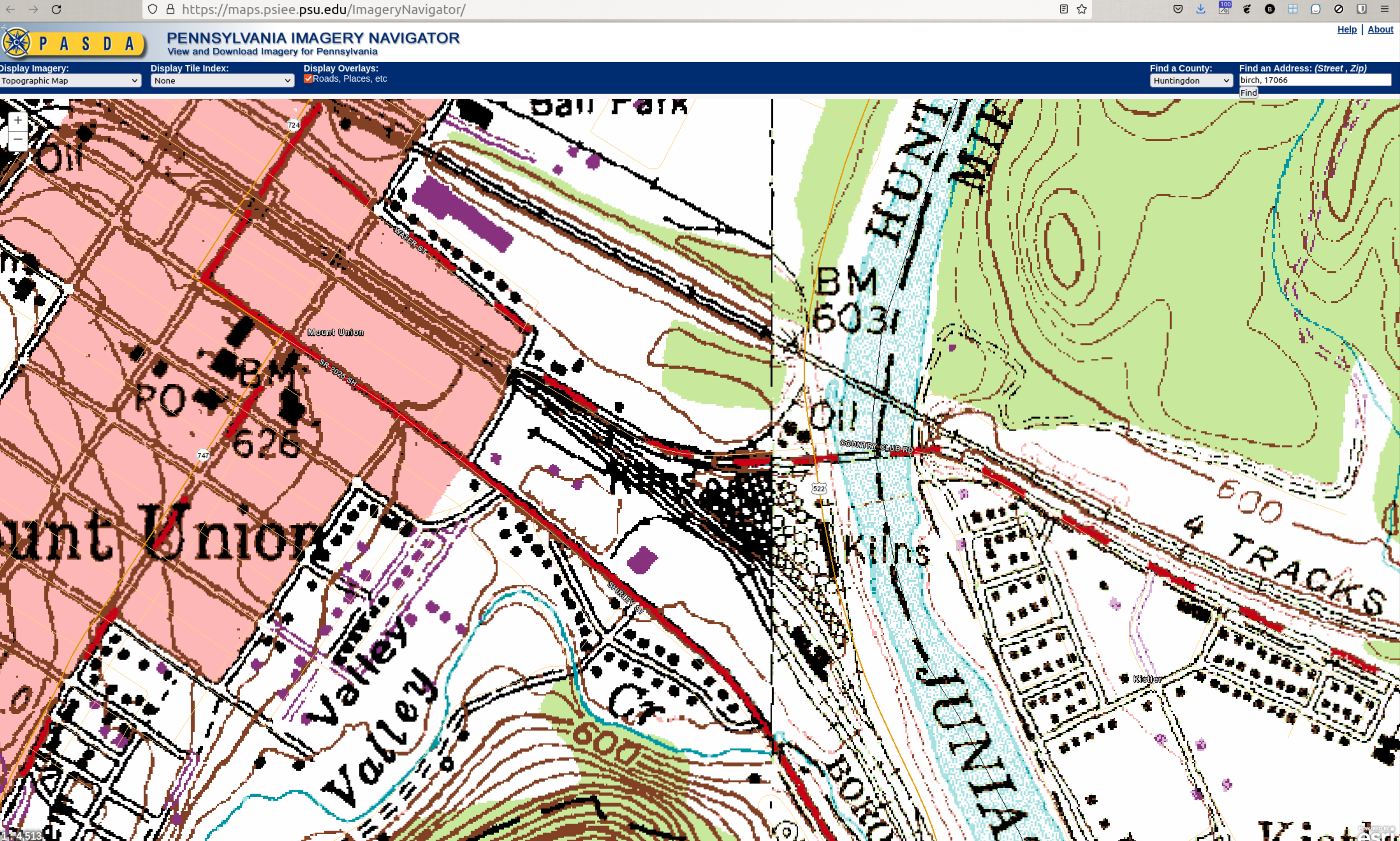Expand the Display Tile Index dropdown

pyautogui.click(x=222, y=80)
